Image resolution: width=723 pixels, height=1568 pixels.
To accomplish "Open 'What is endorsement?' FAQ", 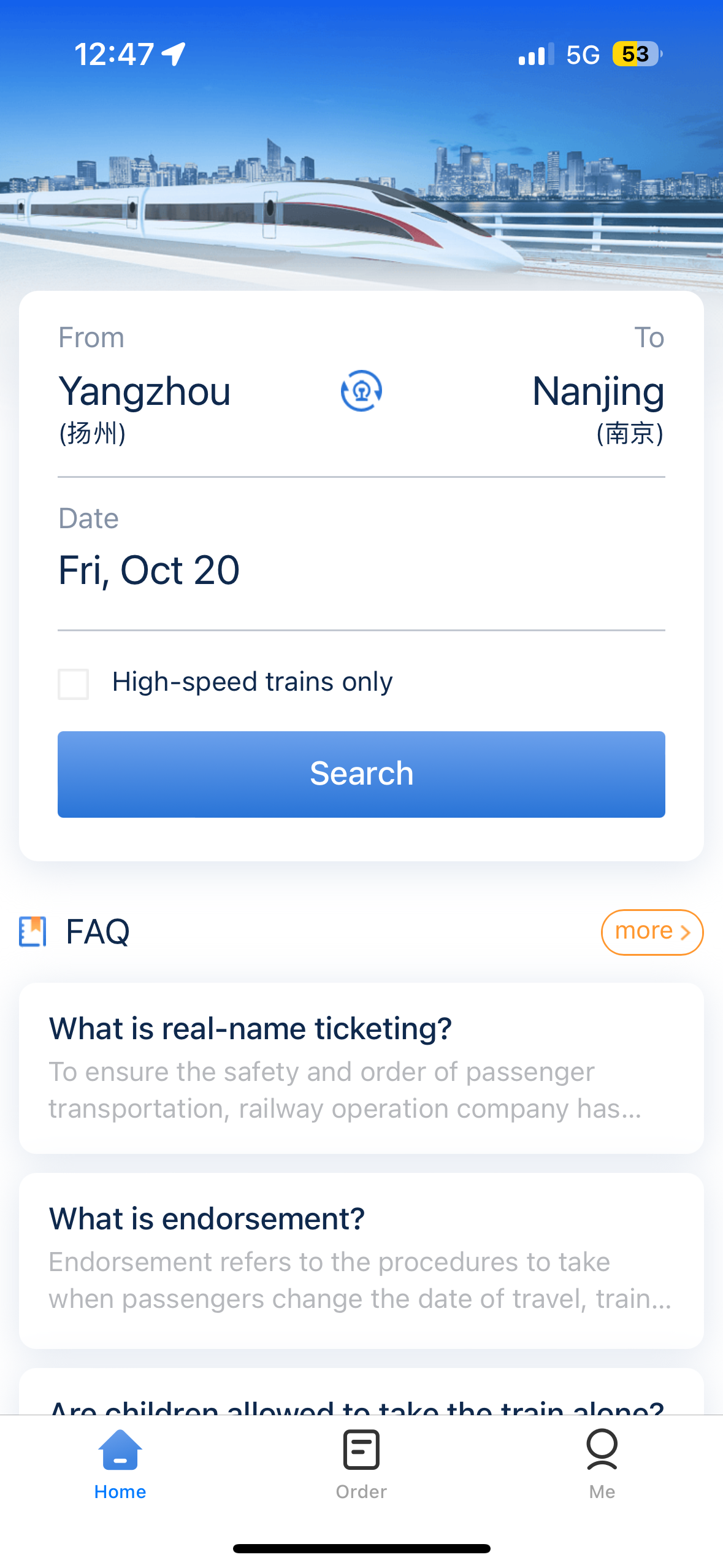I will pos(361,1260).
